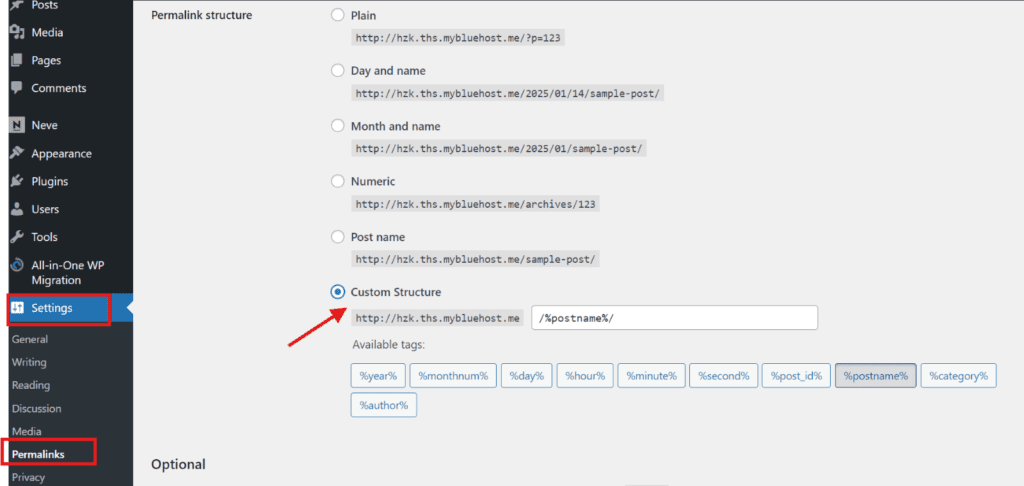Image resolution: width=1024 pixels, height=486 pixels.
Task: Open the Users menu label
Action: [45, 210]
